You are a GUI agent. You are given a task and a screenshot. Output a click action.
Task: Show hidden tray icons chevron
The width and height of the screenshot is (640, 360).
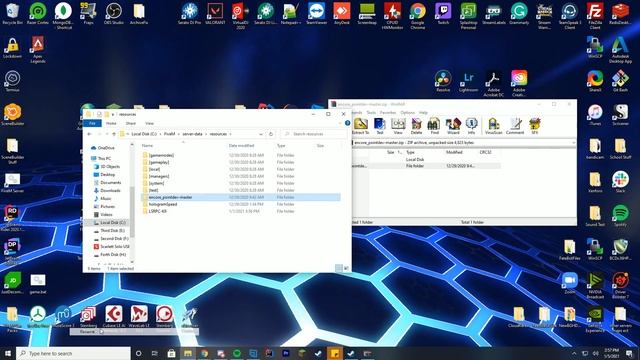point(574,353)
